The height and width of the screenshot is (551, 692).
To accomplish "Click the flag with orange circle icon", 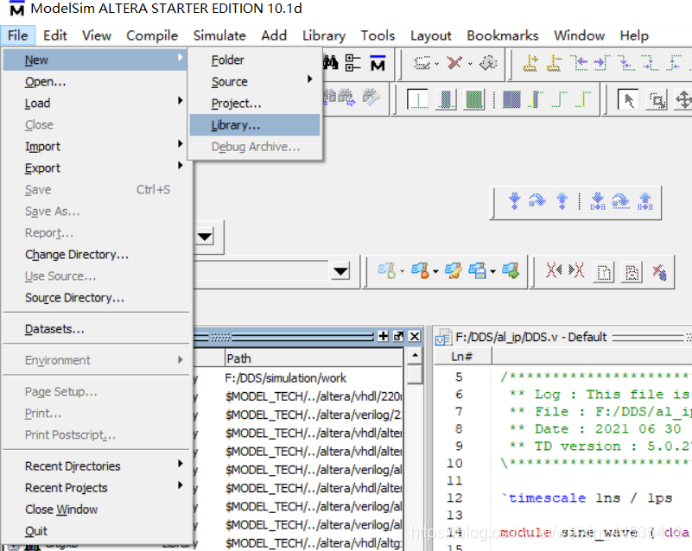I will 420,270.
